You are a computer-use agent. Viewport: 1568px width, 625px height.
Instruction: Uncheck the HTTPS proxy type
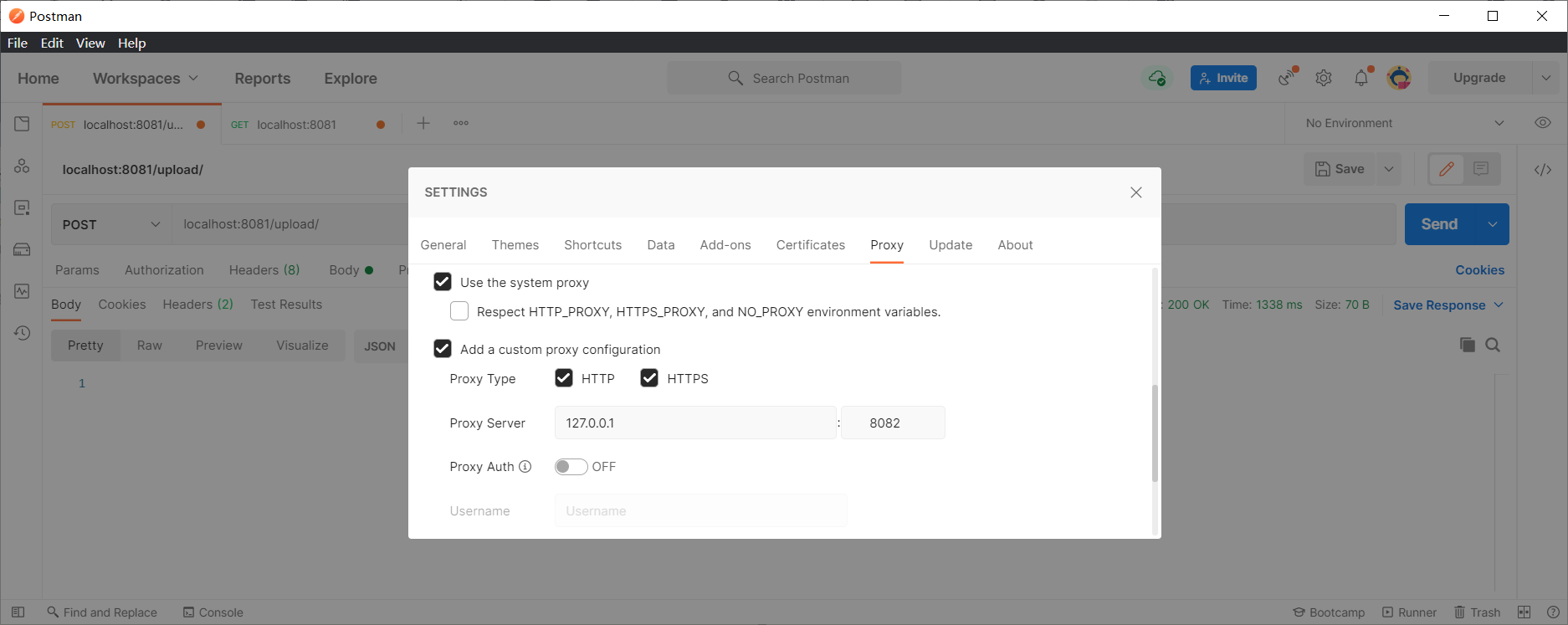[649, 378]
